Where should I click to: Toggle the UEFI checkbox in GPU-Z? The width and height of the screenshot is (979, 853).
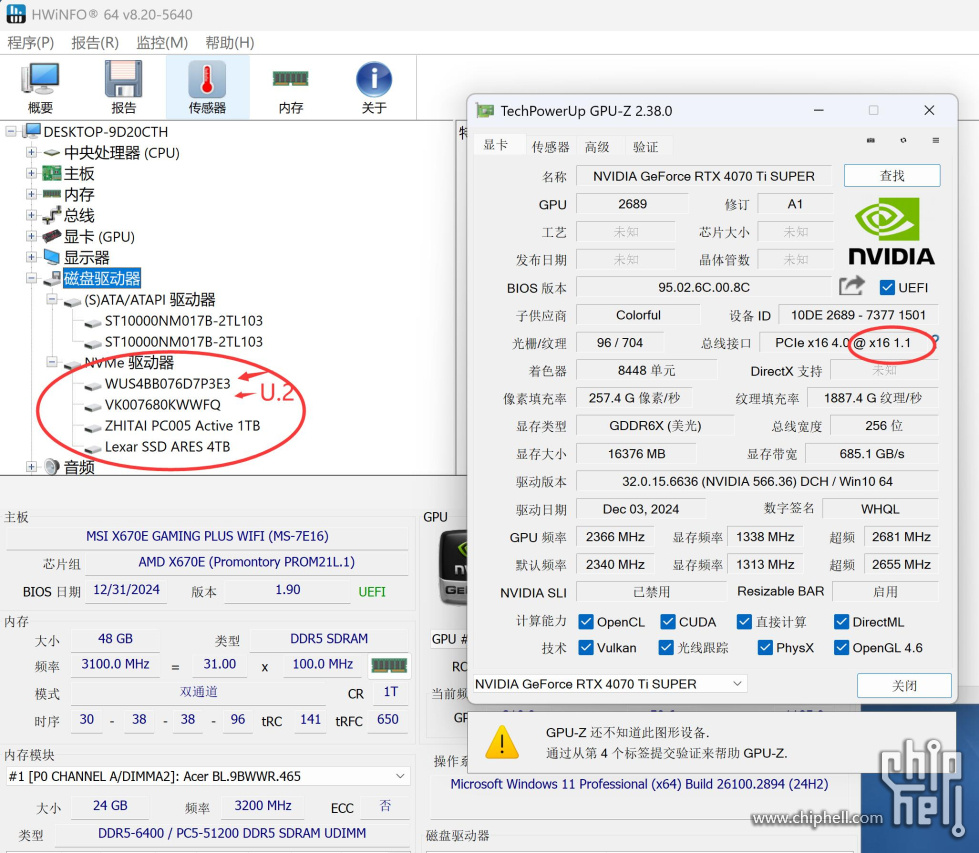[887, 287]
